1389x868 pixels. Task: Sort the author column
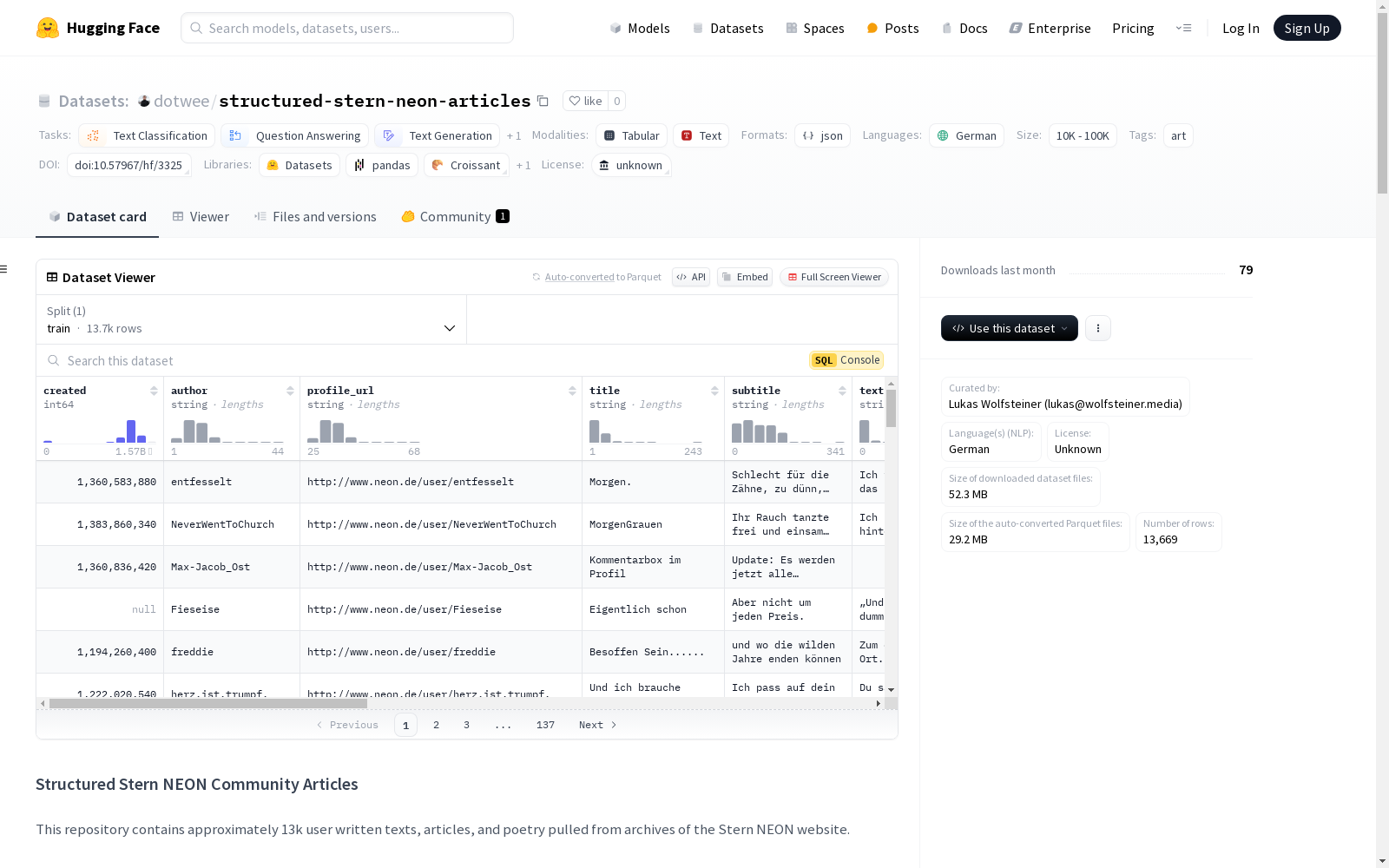[x=290, y=391]
